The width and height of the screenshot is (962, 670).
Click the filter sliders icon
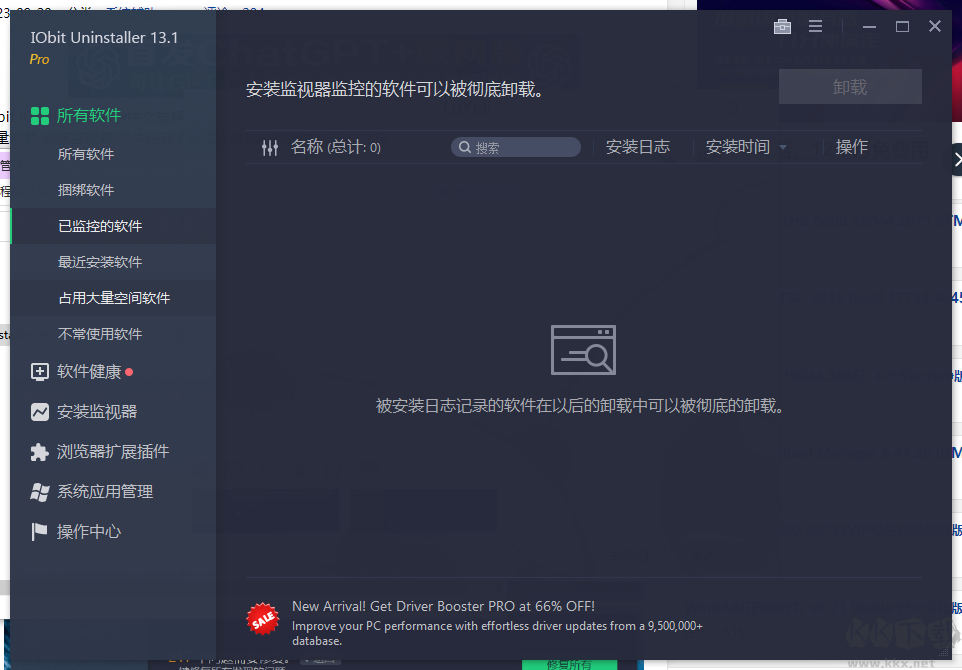270,147
